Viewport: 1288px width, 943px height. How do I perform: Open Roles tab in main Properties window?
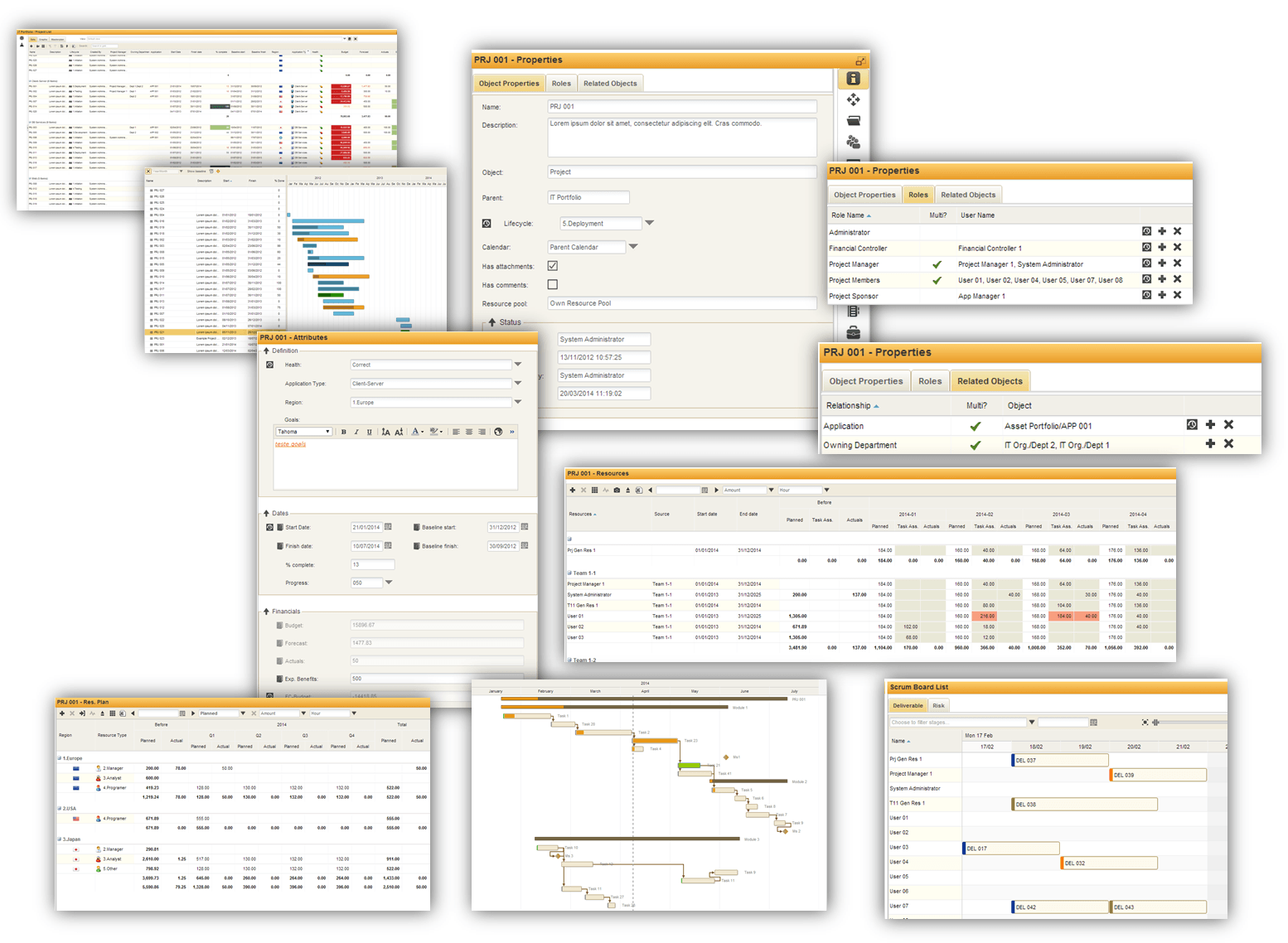561,83
